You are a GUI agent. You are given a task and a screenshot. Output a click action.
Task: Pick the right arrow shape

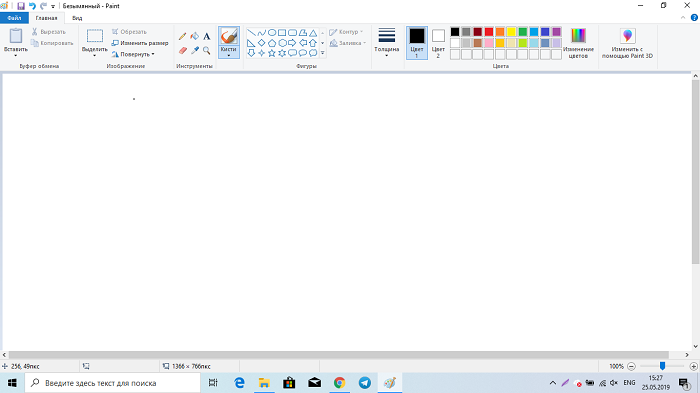(292, 43)
